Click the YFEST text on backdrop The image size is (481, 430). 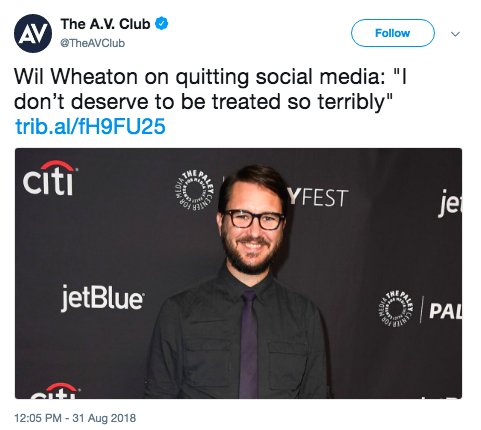(318, 198)
